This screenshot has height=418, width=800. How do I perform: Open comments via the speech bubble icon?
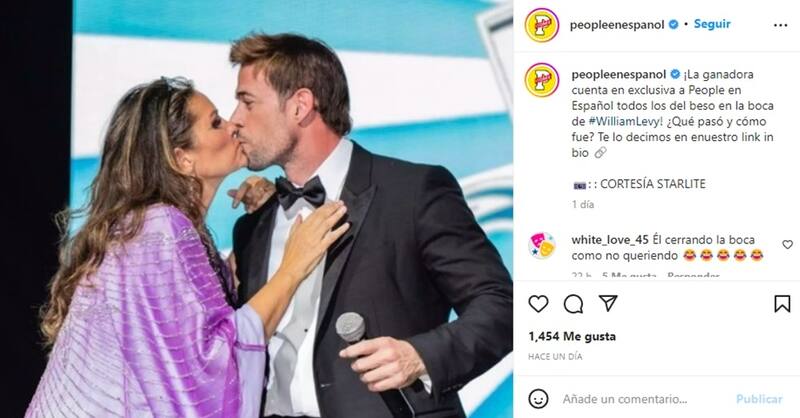click(x=573, y=304)
